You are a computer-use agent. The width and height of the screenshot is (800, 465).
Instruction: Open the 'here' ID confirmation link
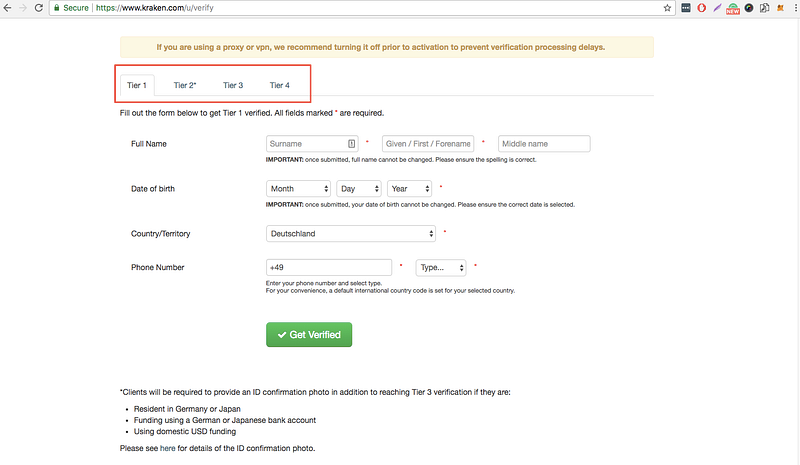[x=167, y=448]
